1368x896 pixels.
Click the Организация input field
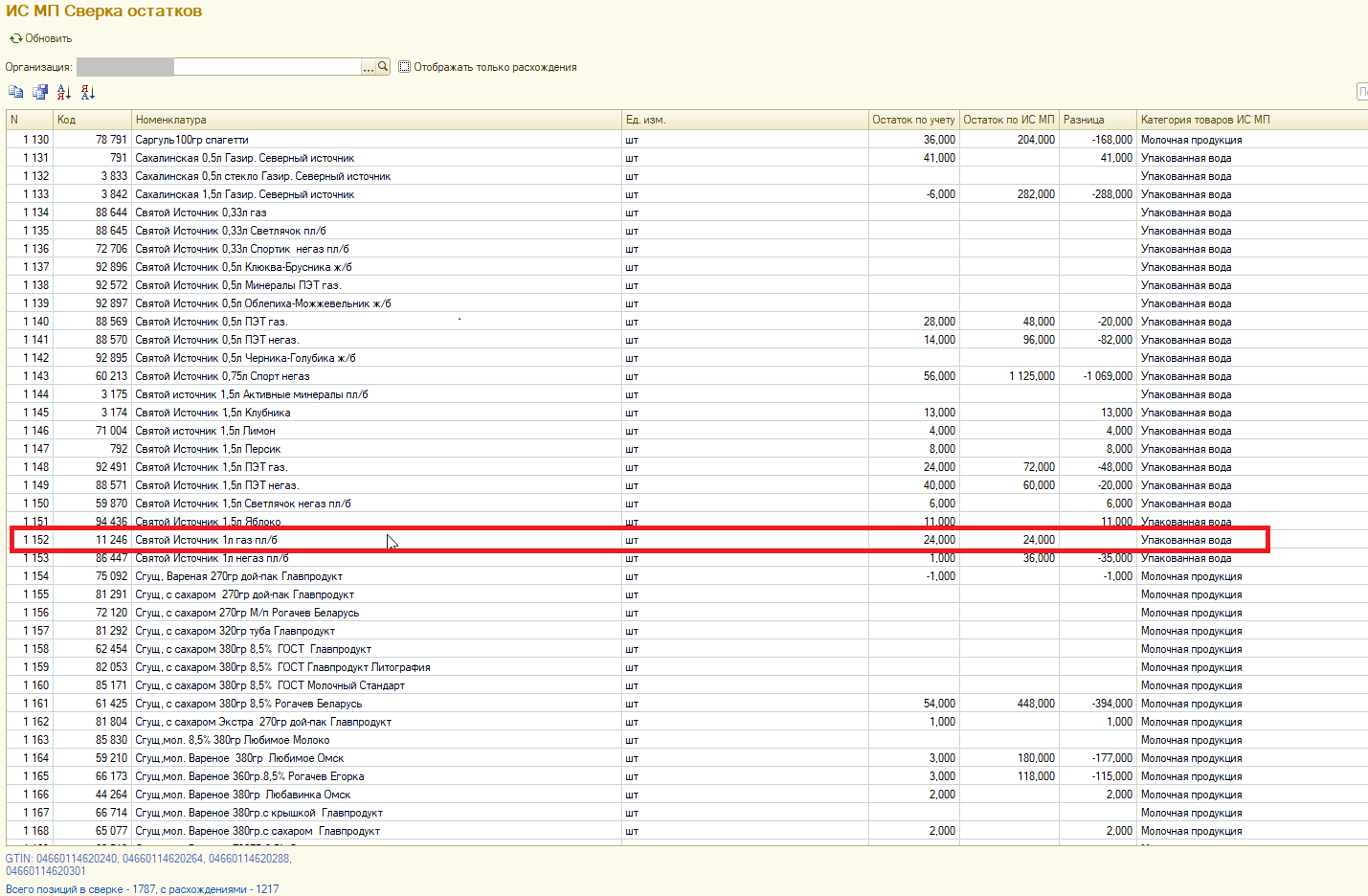click(266, 67)
